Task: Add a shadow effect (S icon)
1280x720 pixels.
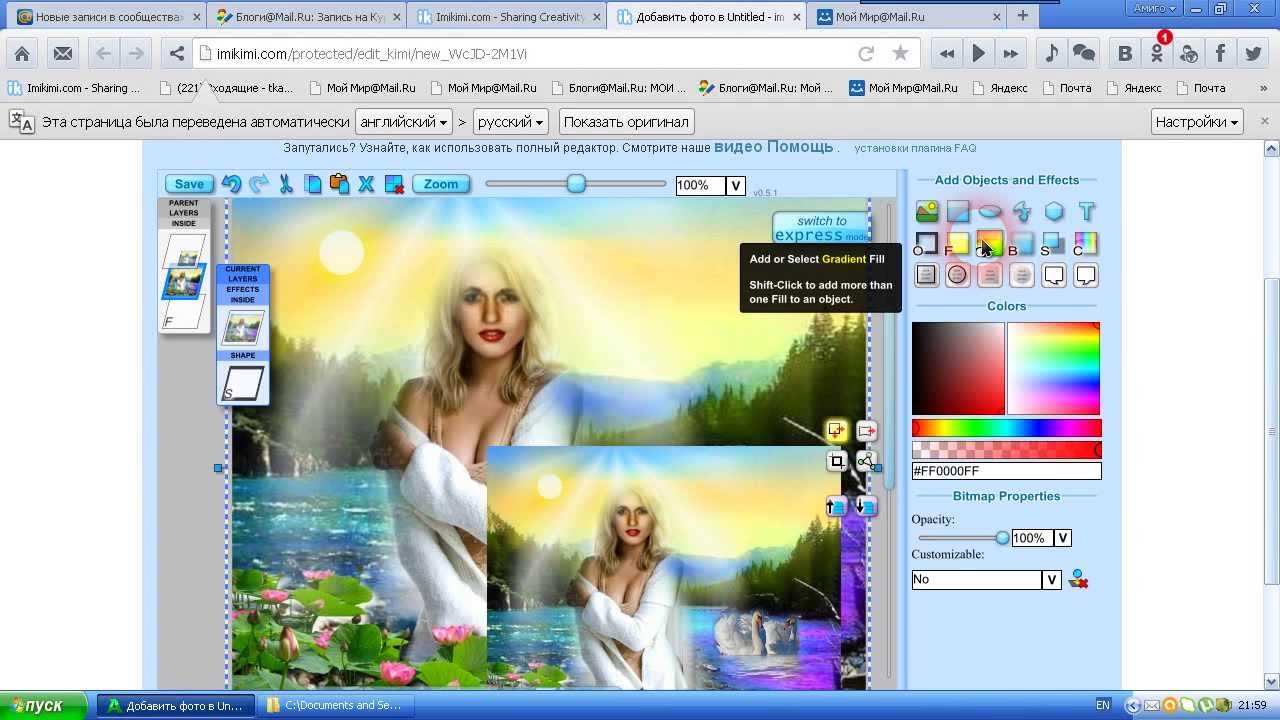Action: [x=1054, y=243]
